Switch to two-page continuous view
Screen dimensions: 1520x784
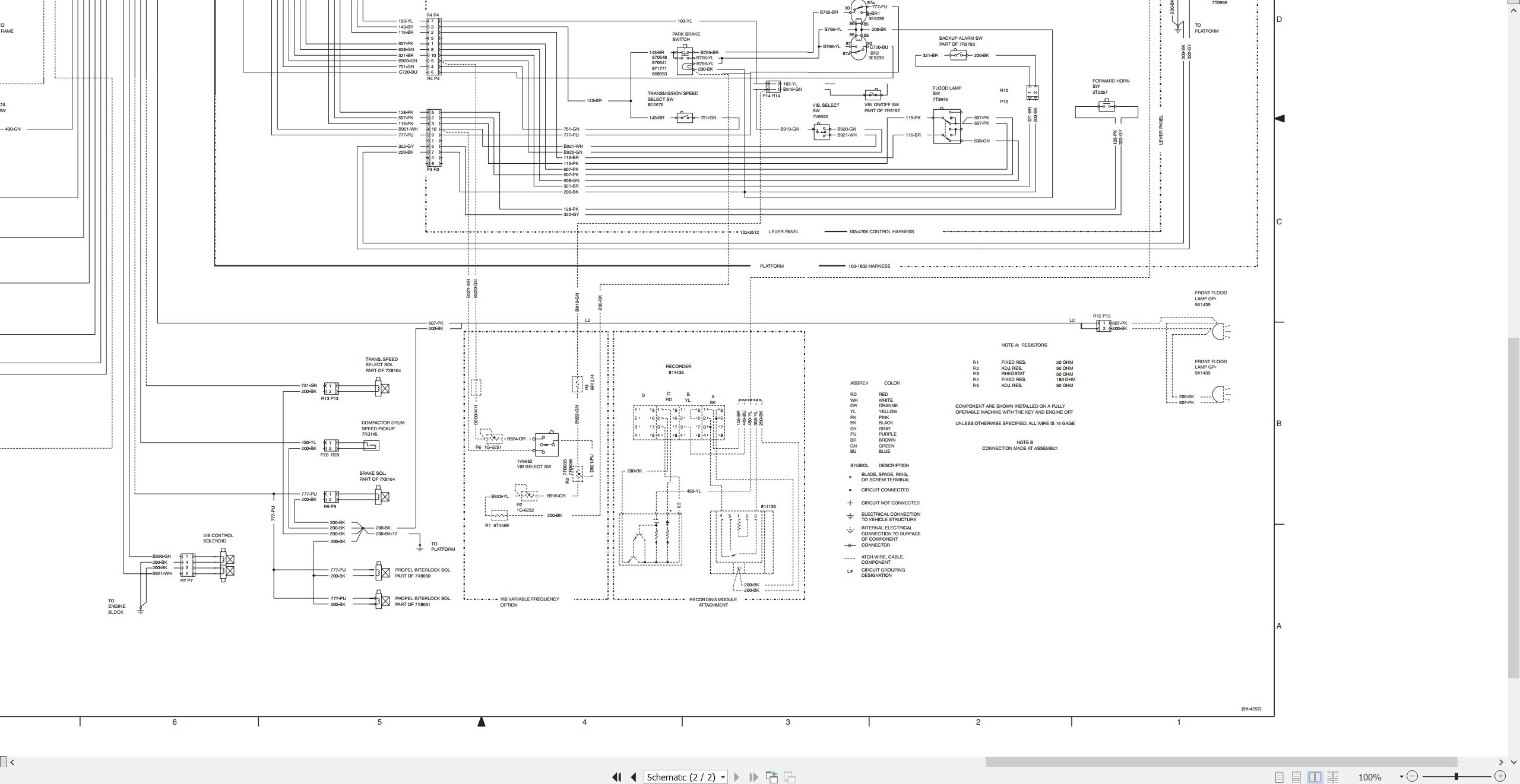(x=1332, y=777)
